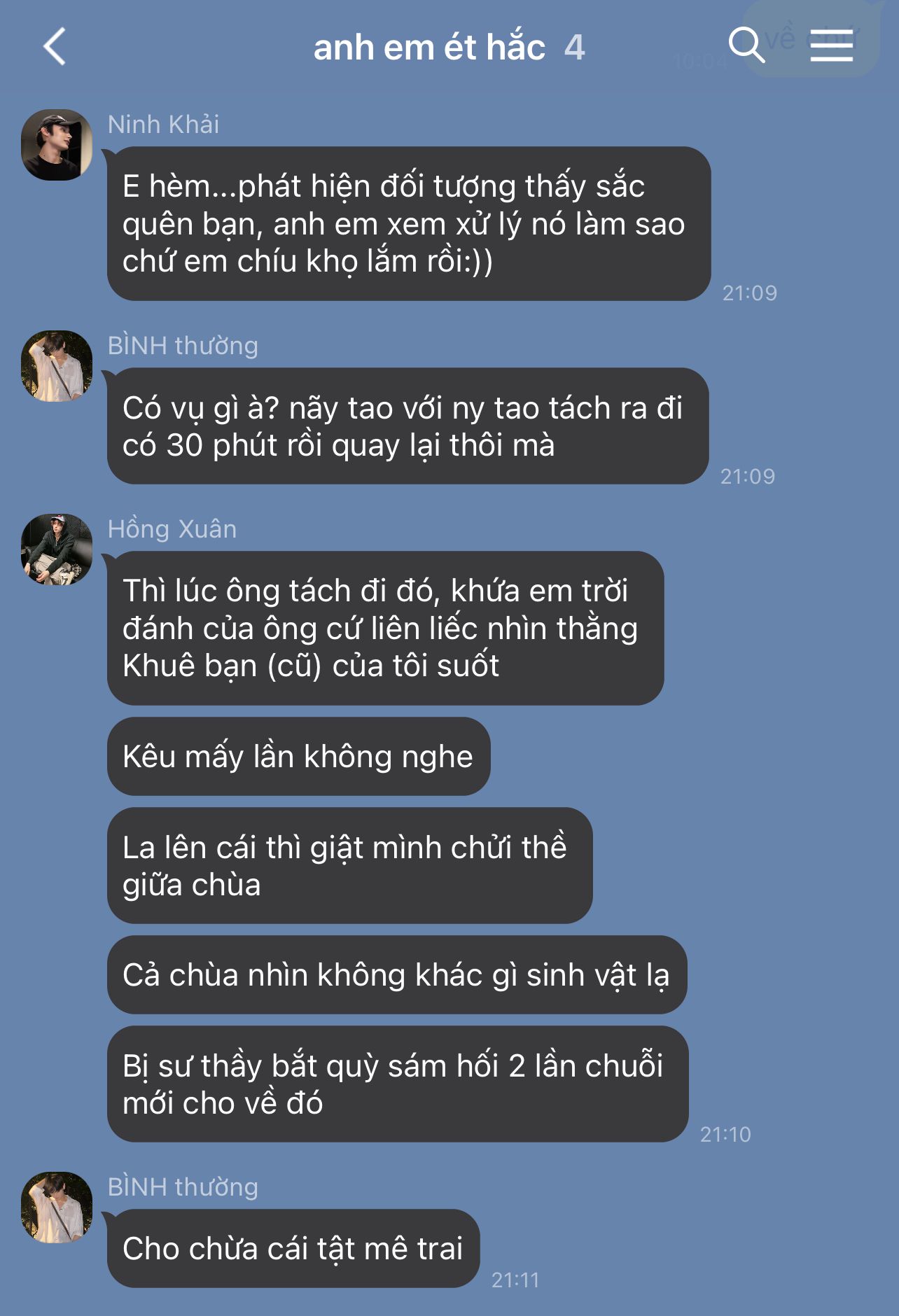
Task: Open the chat search magnifier icon
Action: coord(746,45)
